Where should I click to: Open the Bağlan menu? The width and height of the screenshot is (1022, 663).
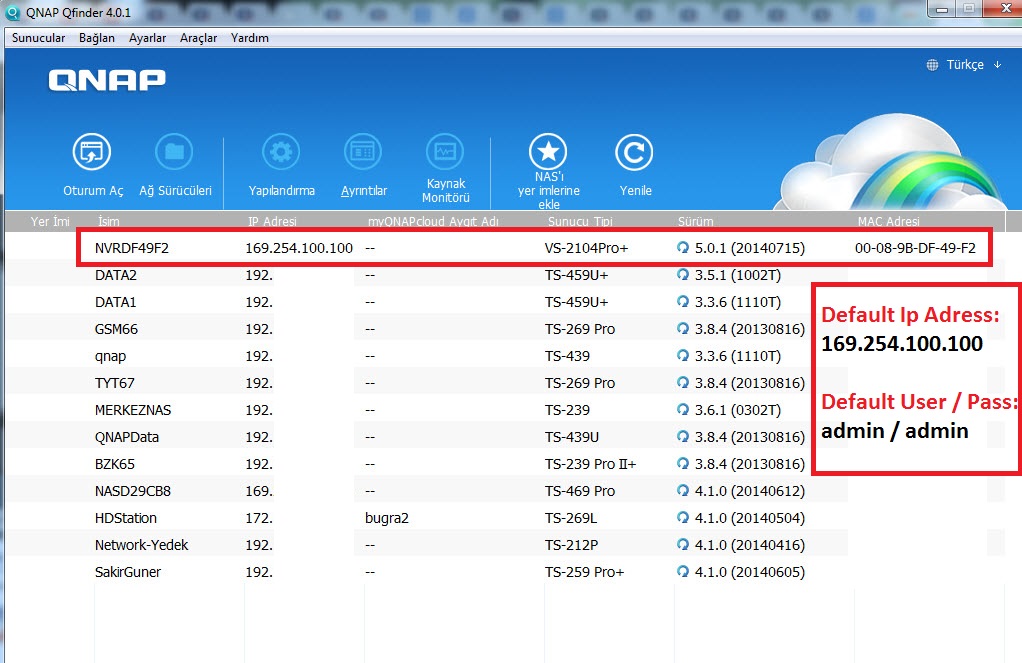[97, 38]
